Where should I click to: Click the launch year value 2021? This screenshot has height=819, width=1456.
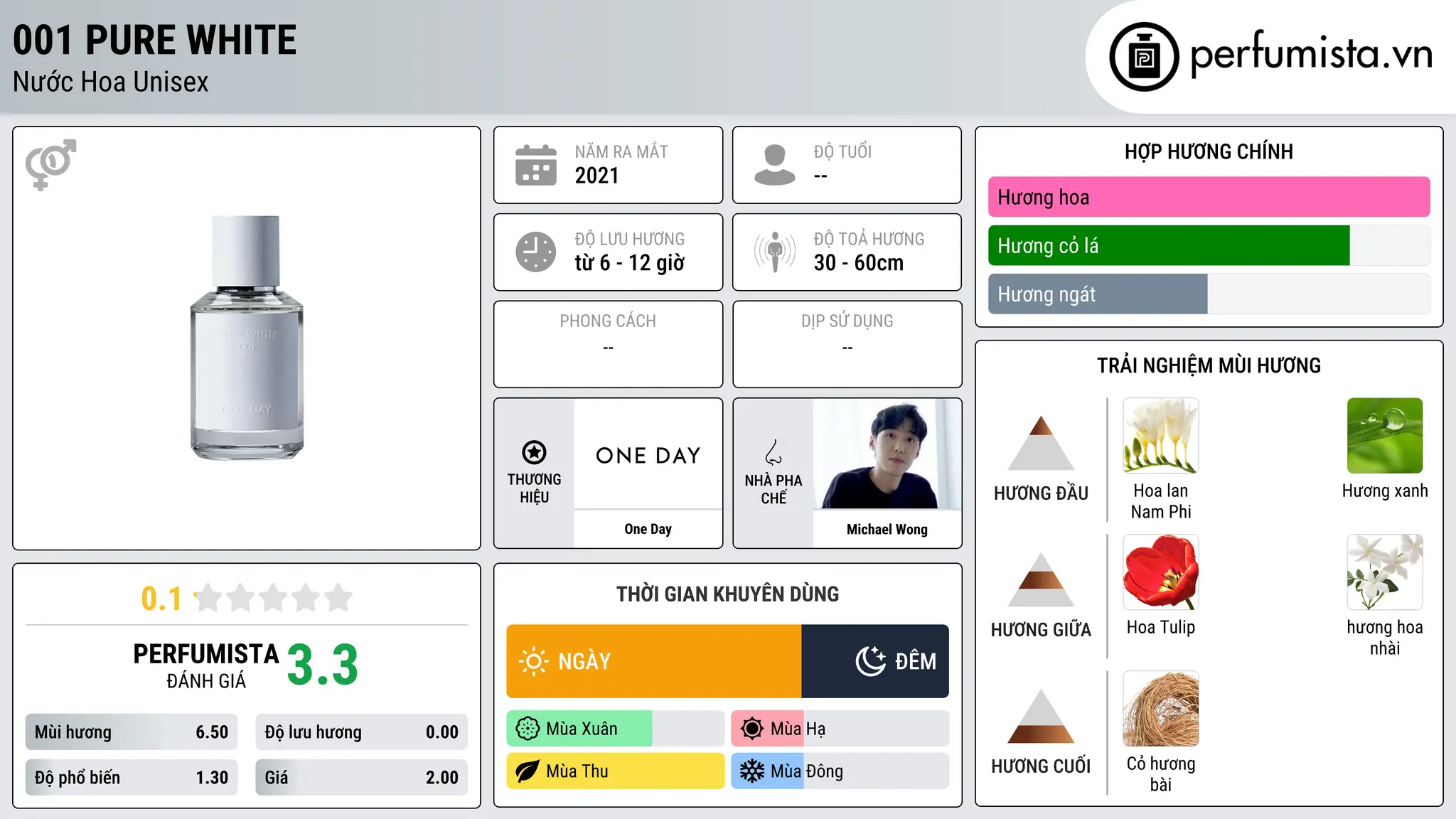click(596, 176)
